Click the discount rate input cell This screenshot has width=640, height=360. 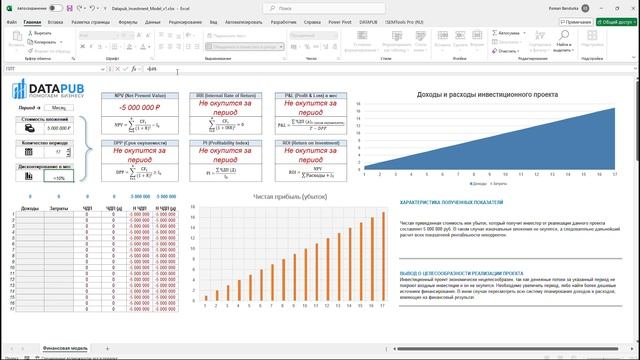click(59, 176)
